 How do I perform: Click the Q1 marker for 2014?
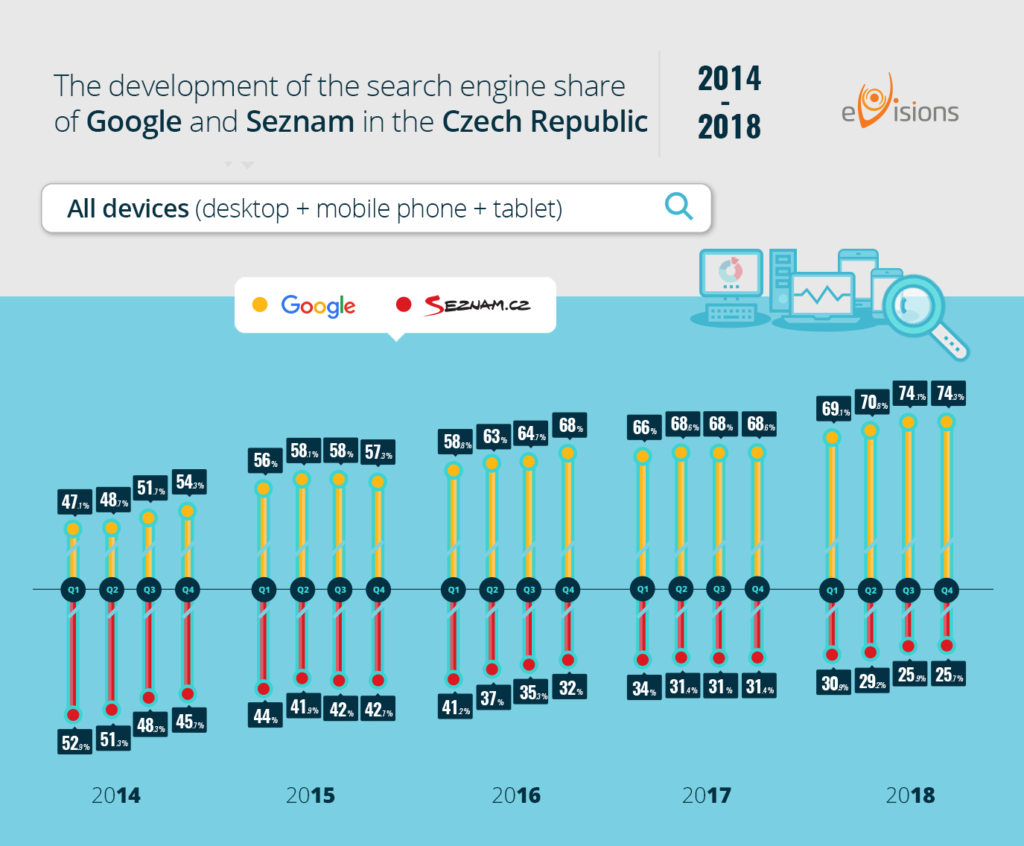[x=73, y=589]
